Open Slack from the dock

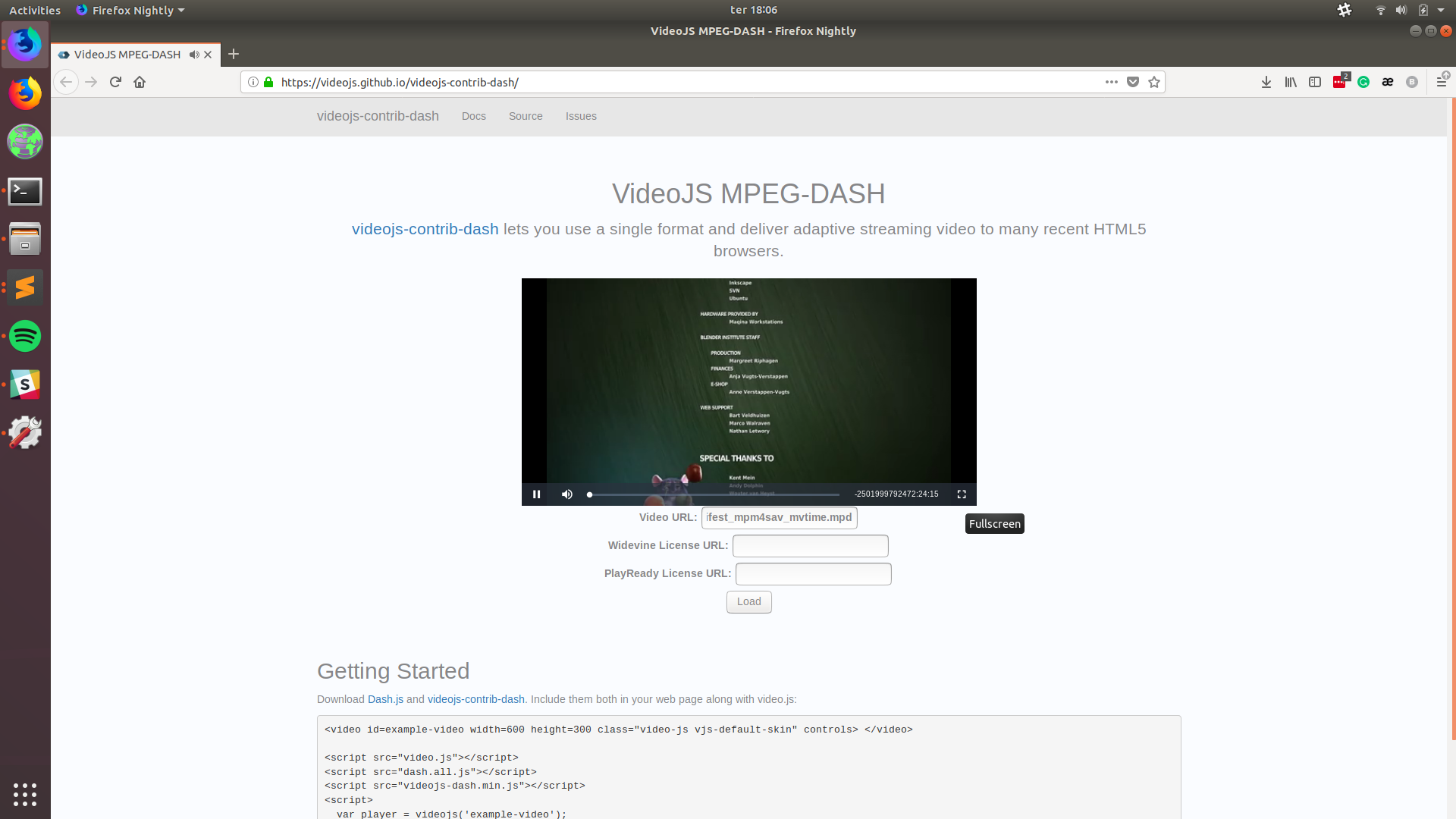coord(25,384)
